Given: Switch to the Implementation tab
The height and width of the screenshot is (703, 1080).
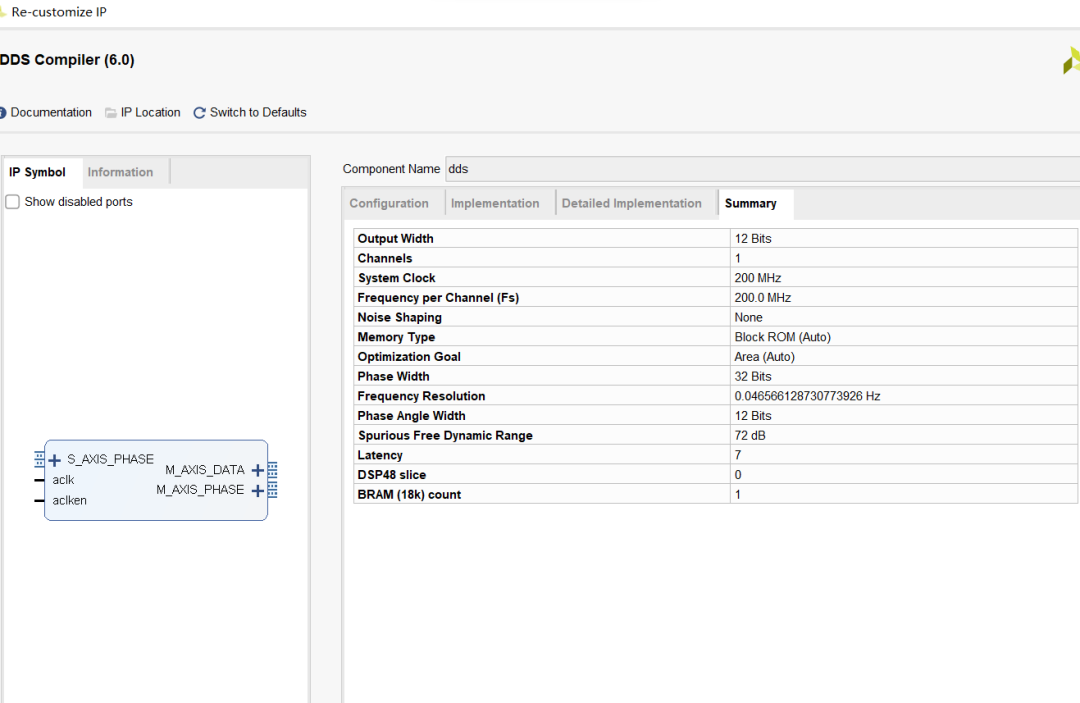Looking at the screenshot, I should click(x=495, y=204).
